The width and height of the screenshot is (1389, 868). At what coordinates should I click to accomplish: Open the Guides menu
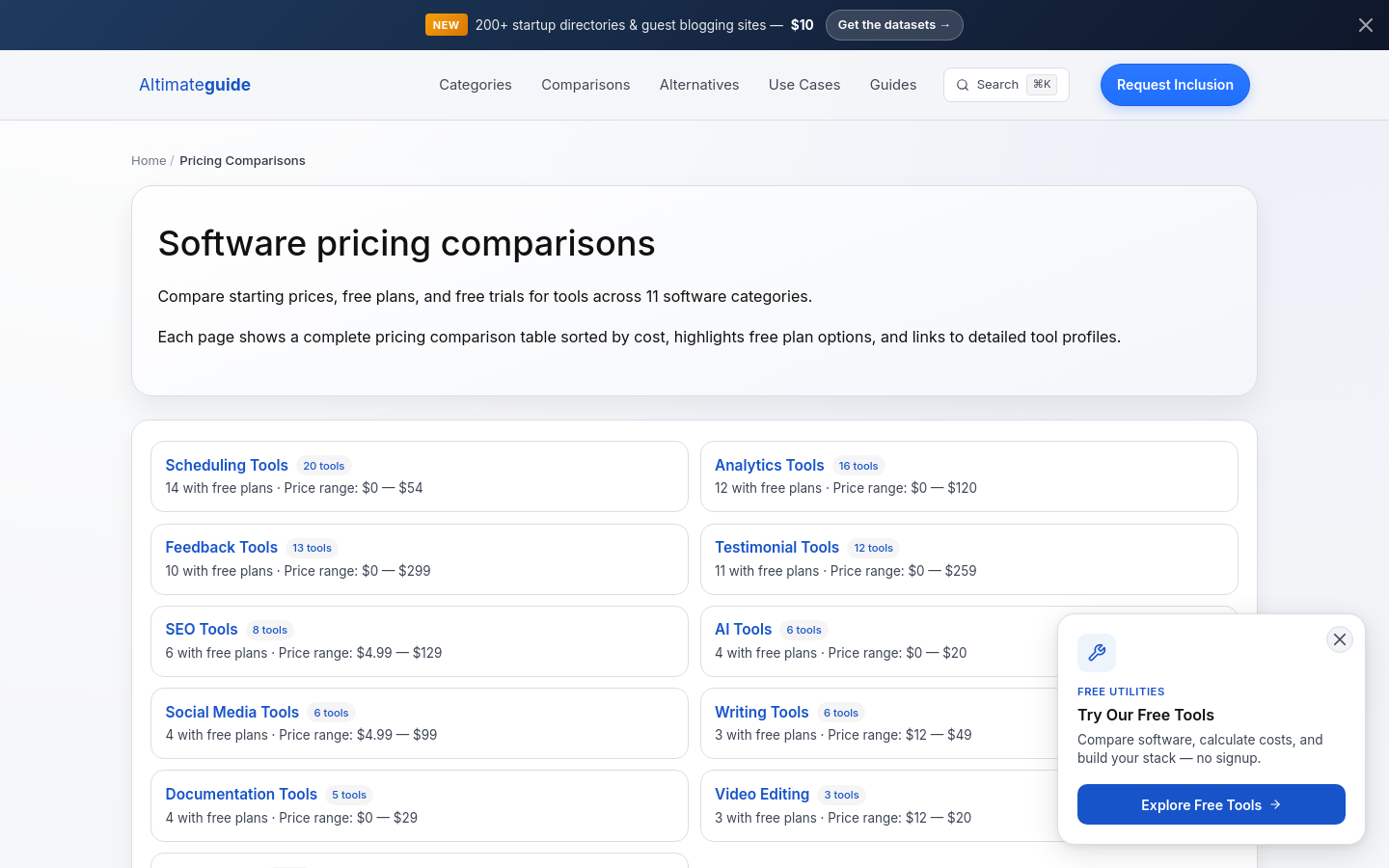coord(893,85)
